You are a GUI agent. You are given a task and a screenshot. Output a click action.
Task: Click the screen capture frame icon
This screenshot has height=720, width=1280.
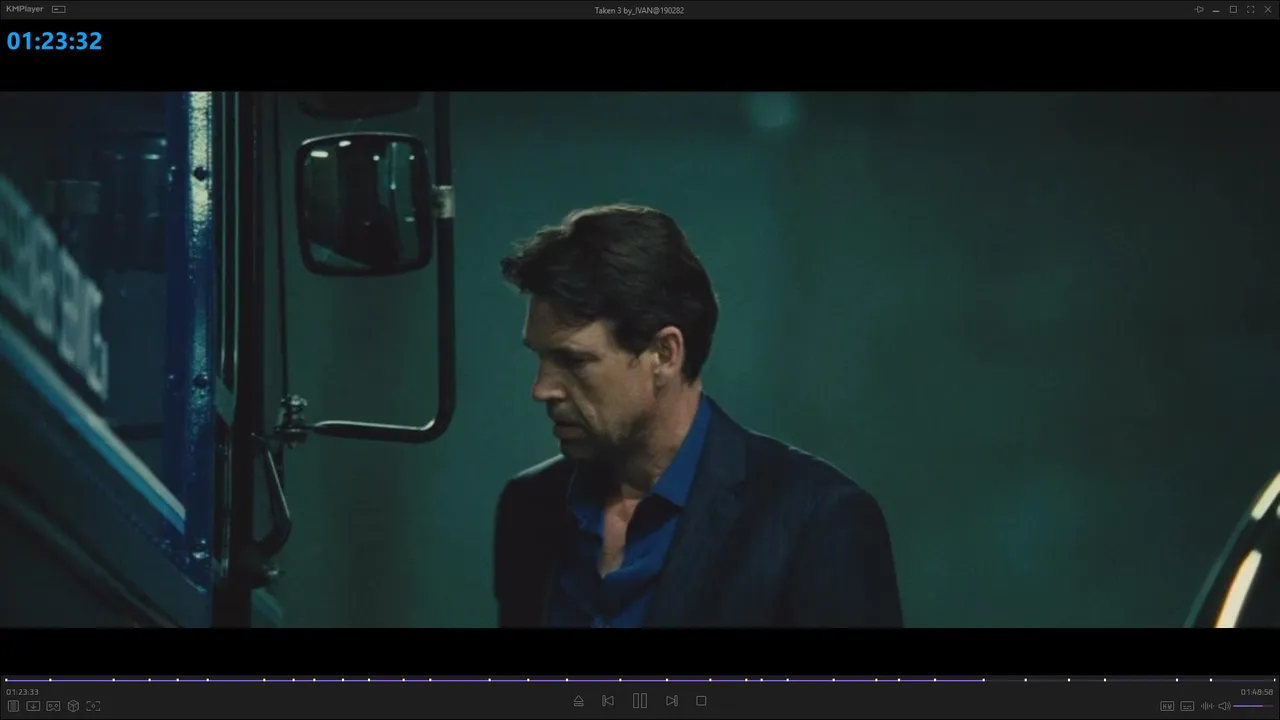tap(93, 706)
